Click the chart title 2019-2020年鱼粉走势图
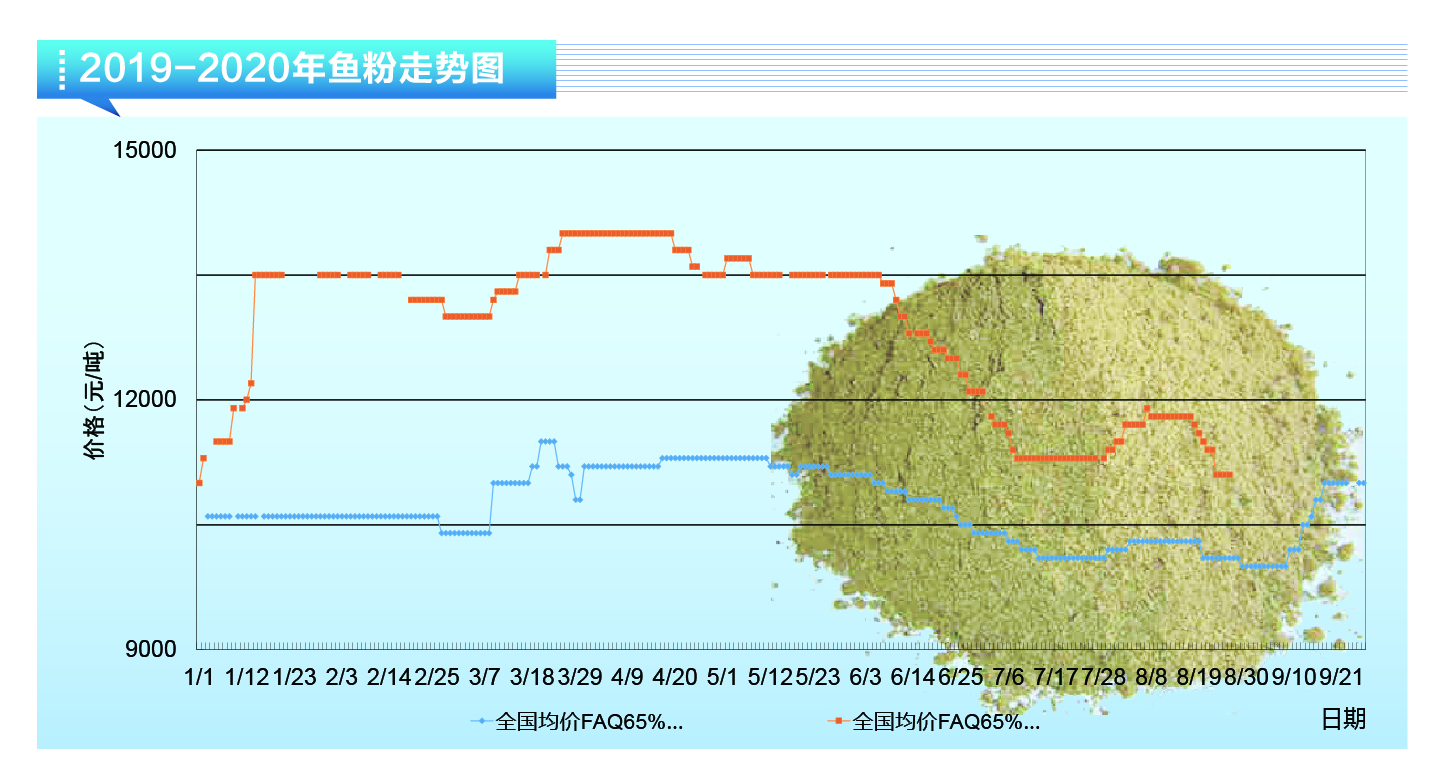 [291, 69]
